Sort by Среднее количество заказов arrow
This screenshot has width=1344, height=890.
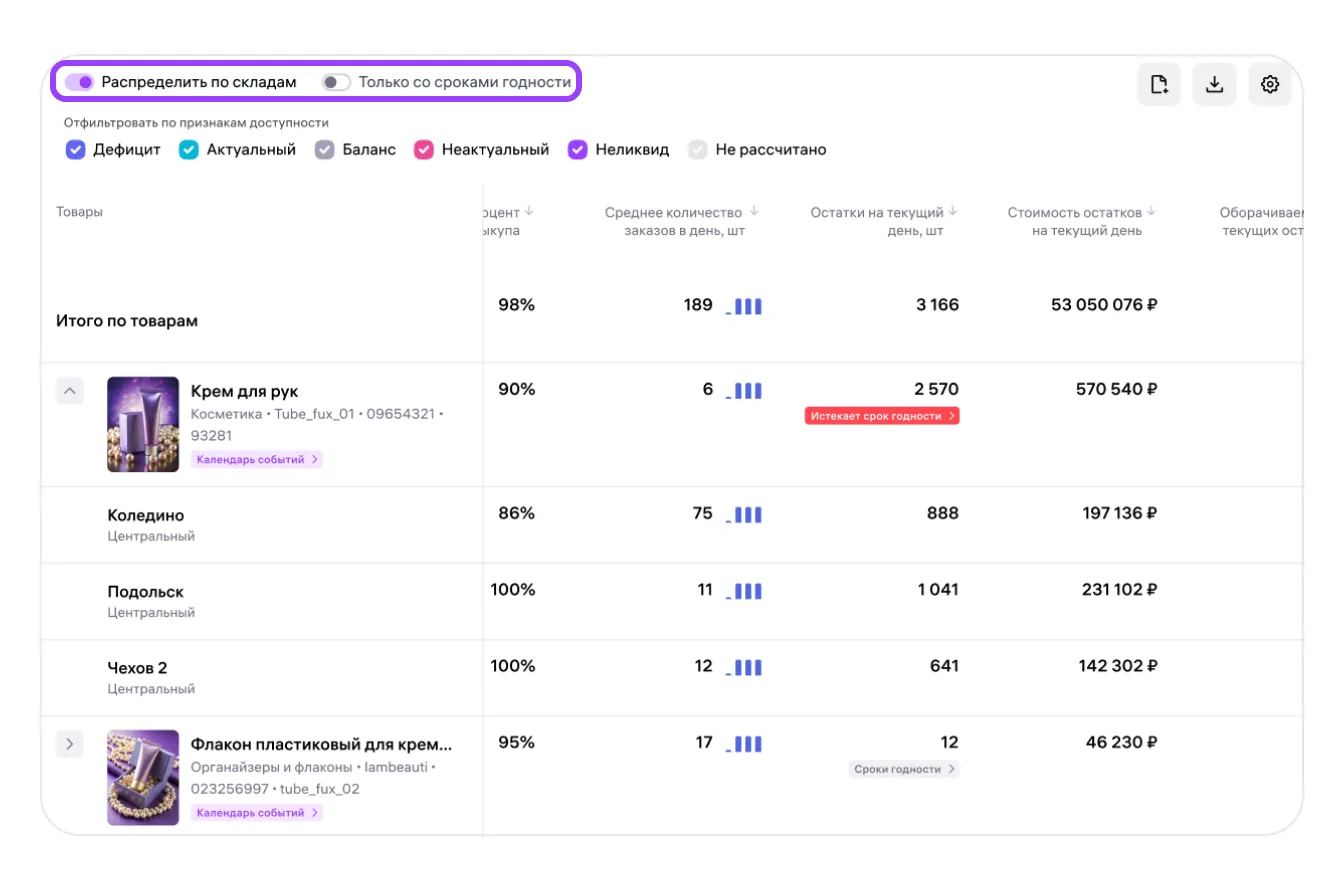tap(755, 212)
